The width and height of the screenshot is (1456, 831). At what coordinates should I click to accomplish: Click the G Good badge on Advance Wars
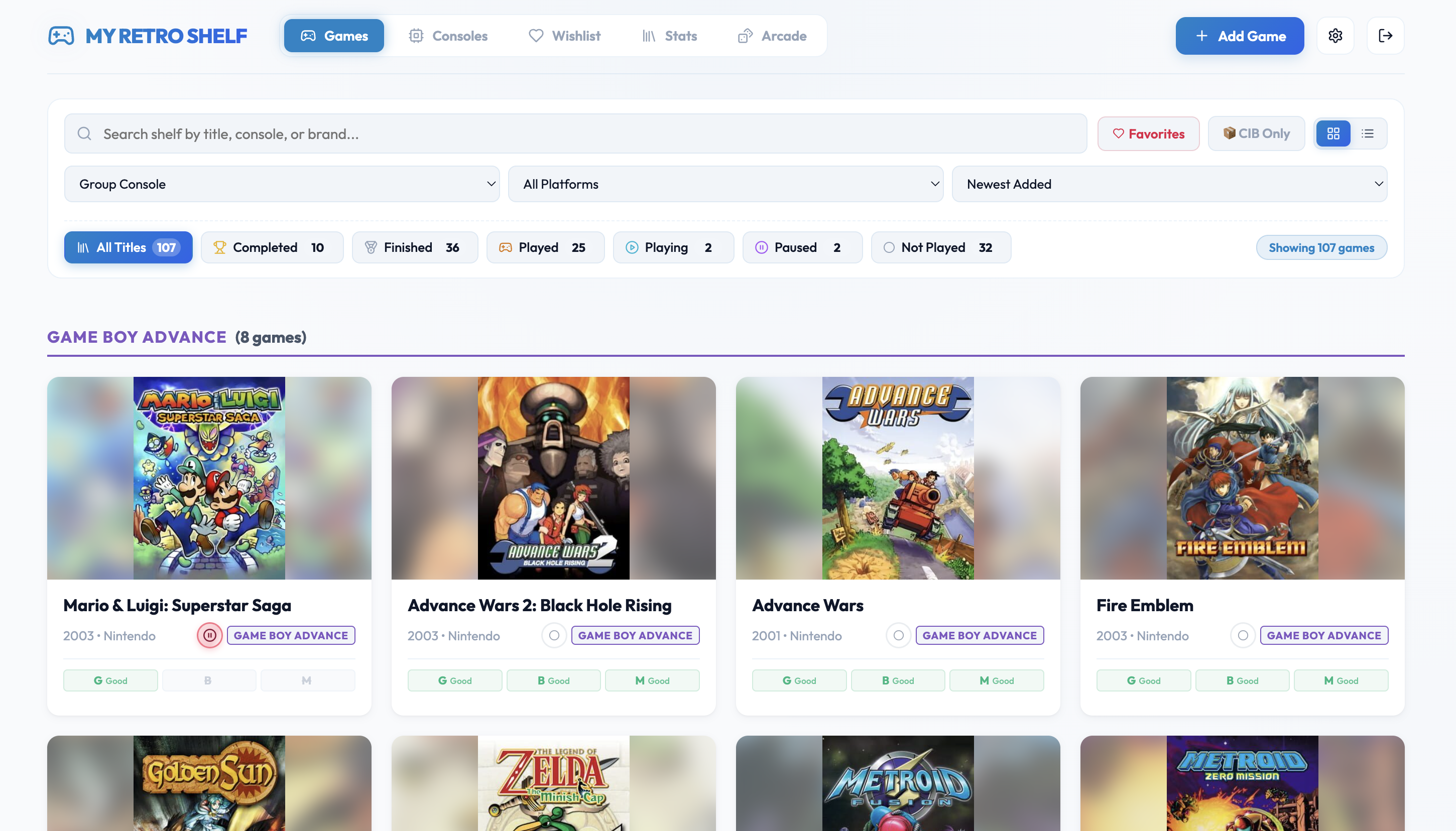[x=799, y=680]
